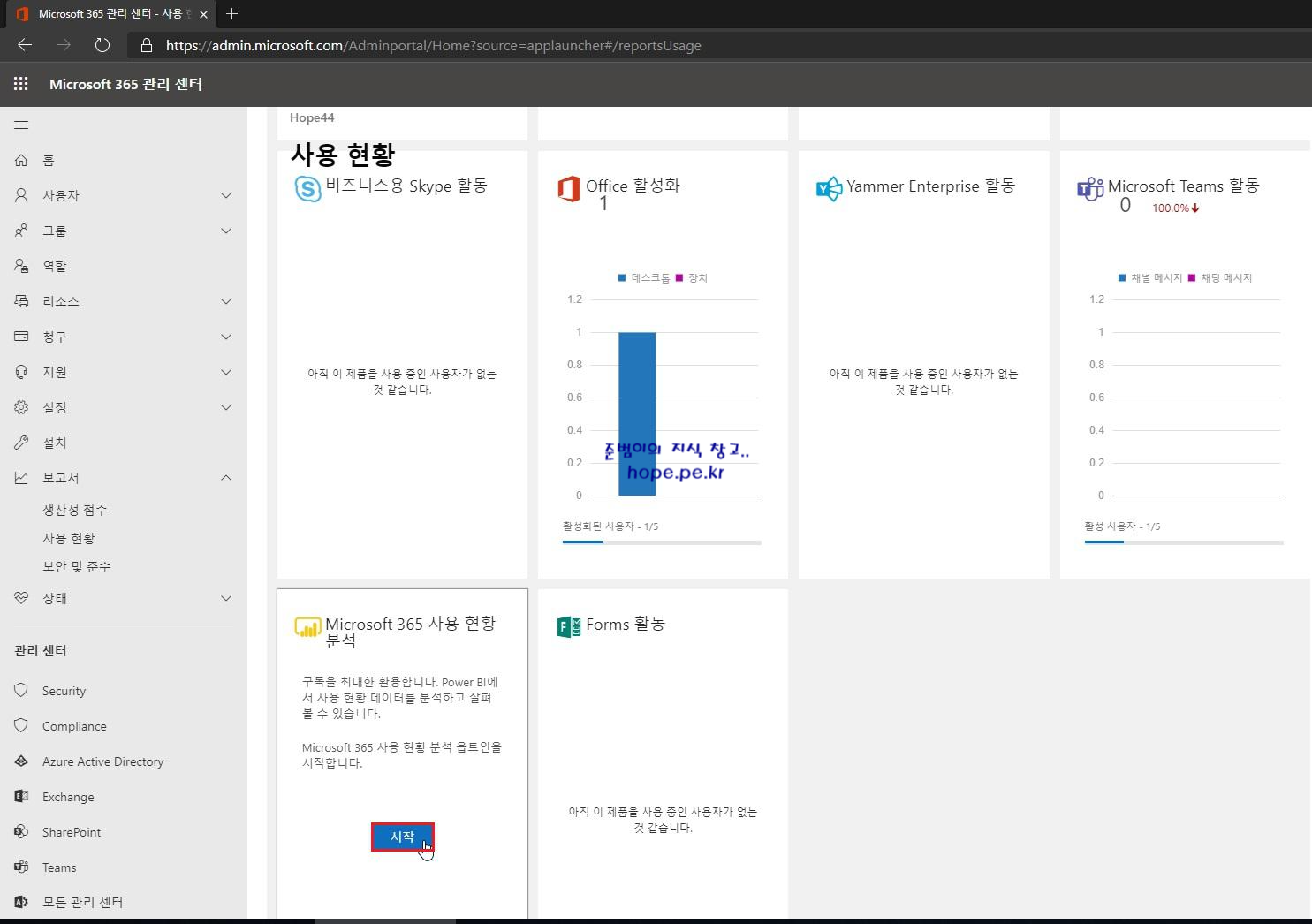Screen dimensions: 1312x924
Task: Open the Compliance admin center link
Action: pyautogui.click(x=74, y=726)
